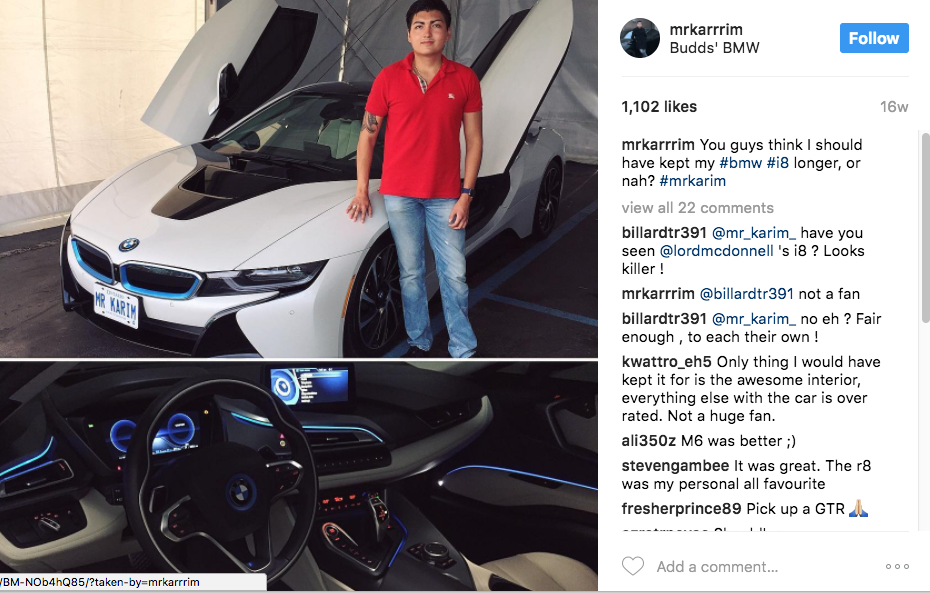Click the BMW i8 post photo
Image resolution: width=930 pixels, height=593 pixels.
click(299, 295)
